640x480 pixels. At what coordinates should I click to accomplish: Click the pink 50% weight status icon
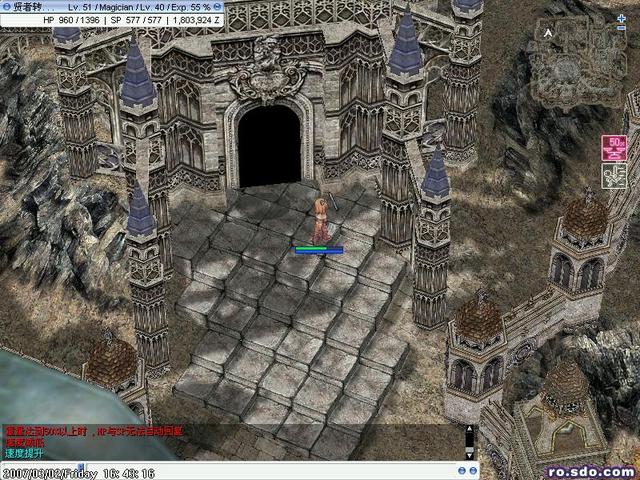(614, 147)
